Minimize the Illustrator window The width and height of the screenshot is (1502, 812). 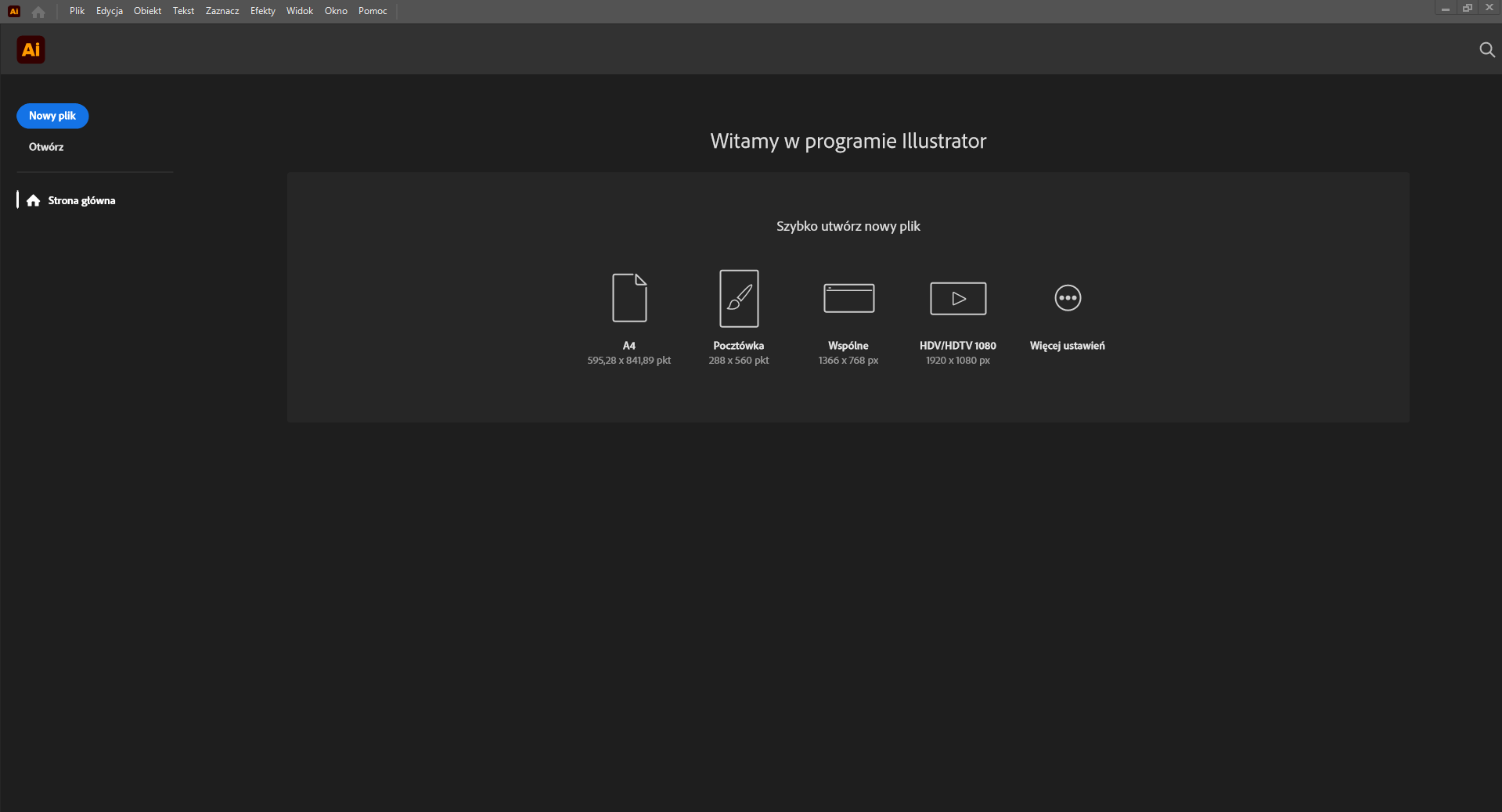point(1446,8)
